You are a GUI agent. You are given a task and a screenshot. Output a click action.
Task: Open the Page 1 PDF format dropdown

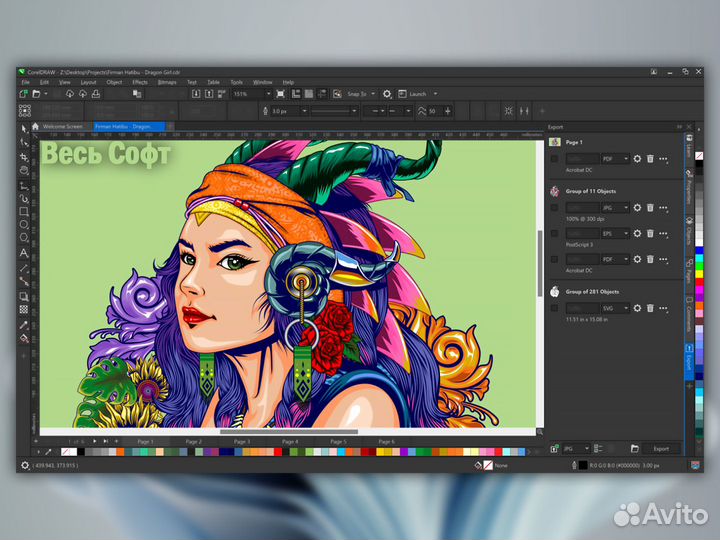[x=615, y=158]
